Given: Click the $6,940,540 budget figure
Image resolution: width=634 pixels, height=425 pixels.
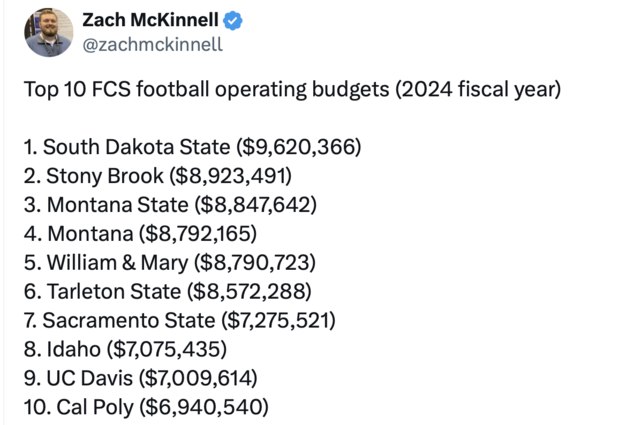Looking at the screenshot, I should pos(204,407).
